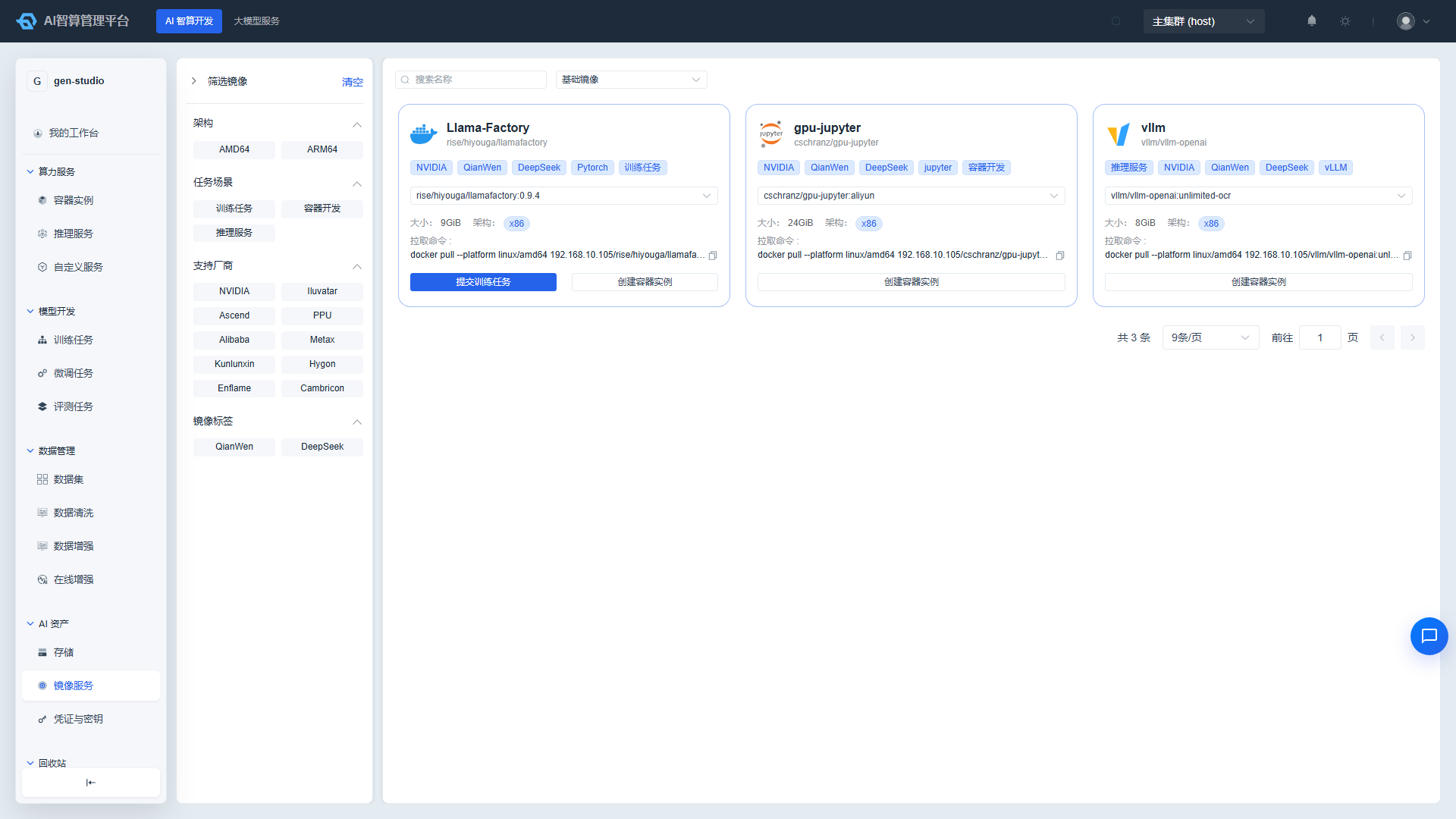Open 数据清洗 in sidebar
The height and width of the screenshot is (819, 1456).
pyautogui.click(x=91, y=513)
